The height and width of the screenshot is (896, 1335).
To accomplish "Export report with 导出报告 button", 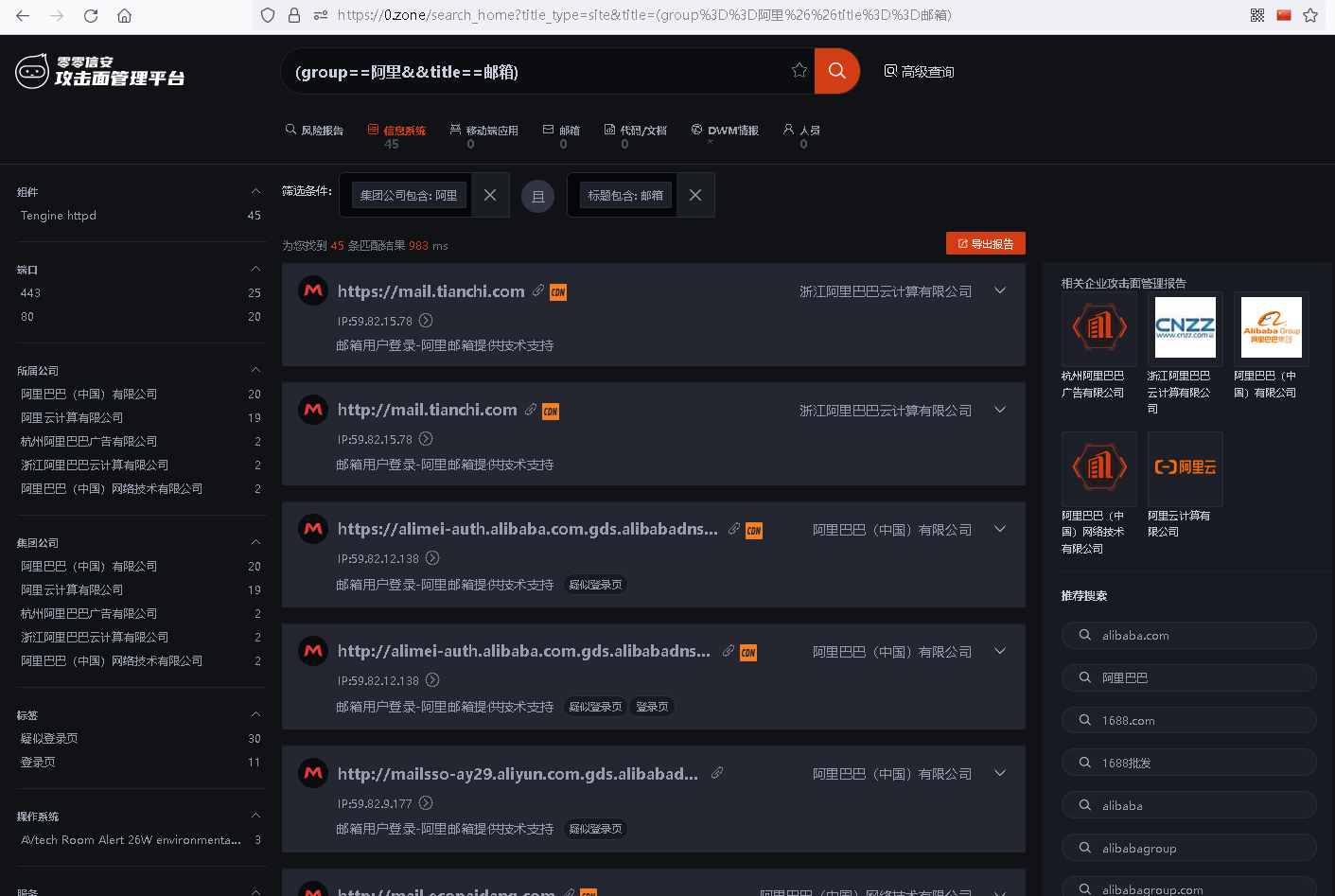I will (985, 243).
